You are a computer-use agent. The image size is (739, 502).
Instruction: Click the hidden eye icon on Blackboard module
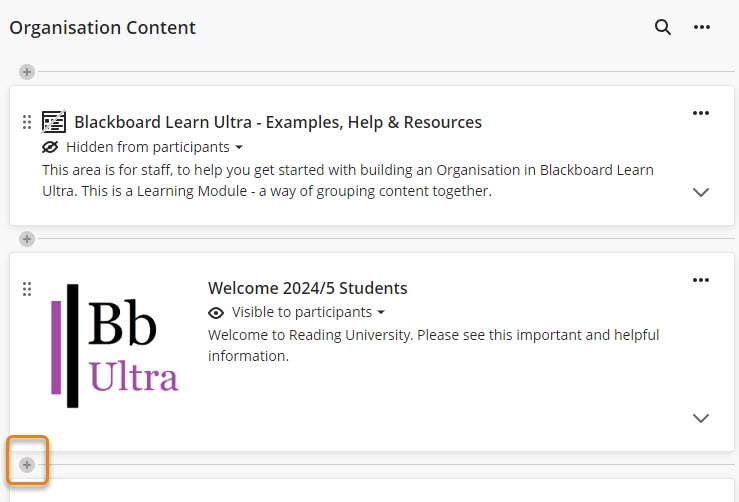click(x=51, y=146)
